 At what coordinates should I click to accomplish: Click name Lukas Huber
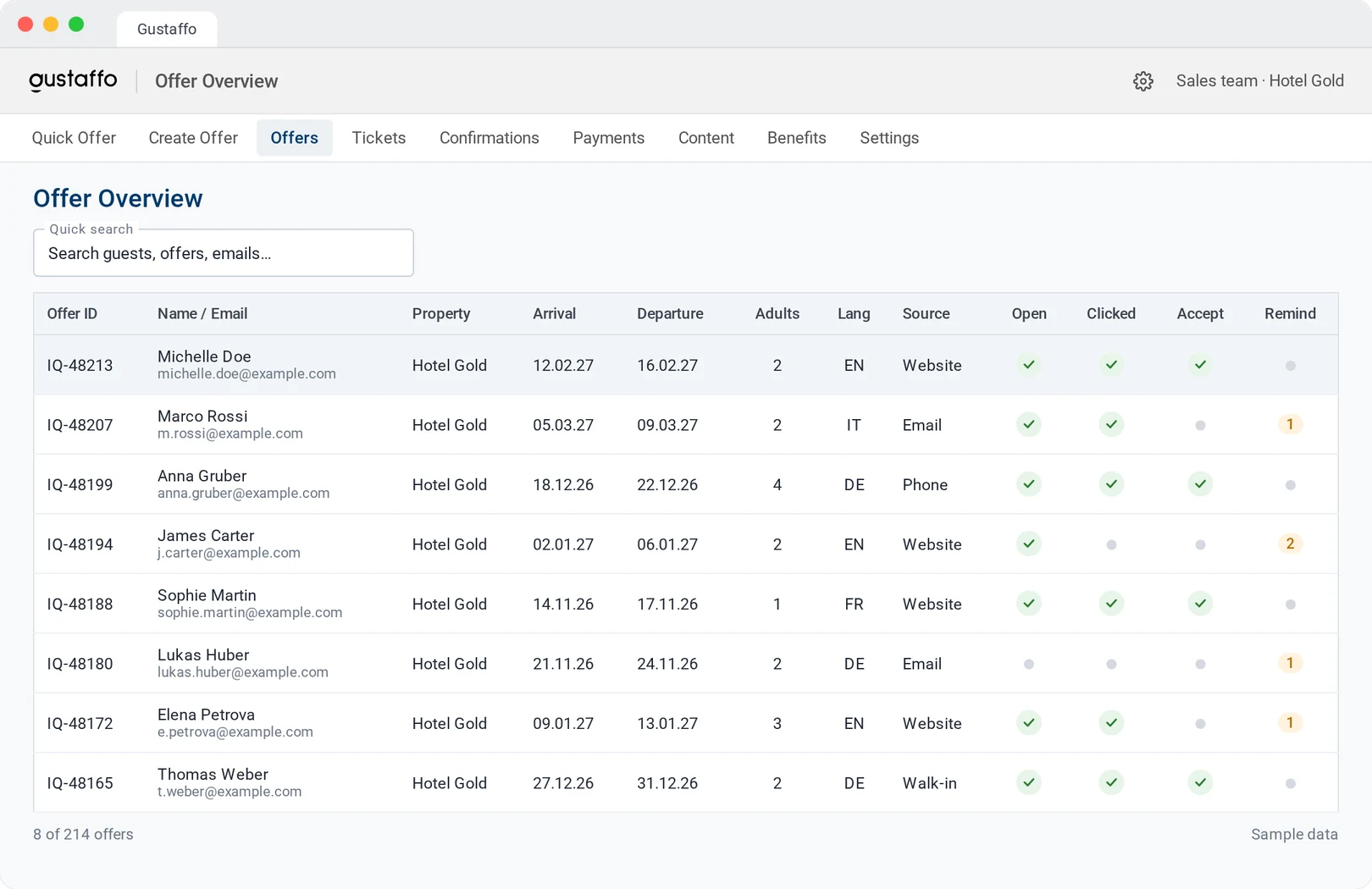coord(203,654)
